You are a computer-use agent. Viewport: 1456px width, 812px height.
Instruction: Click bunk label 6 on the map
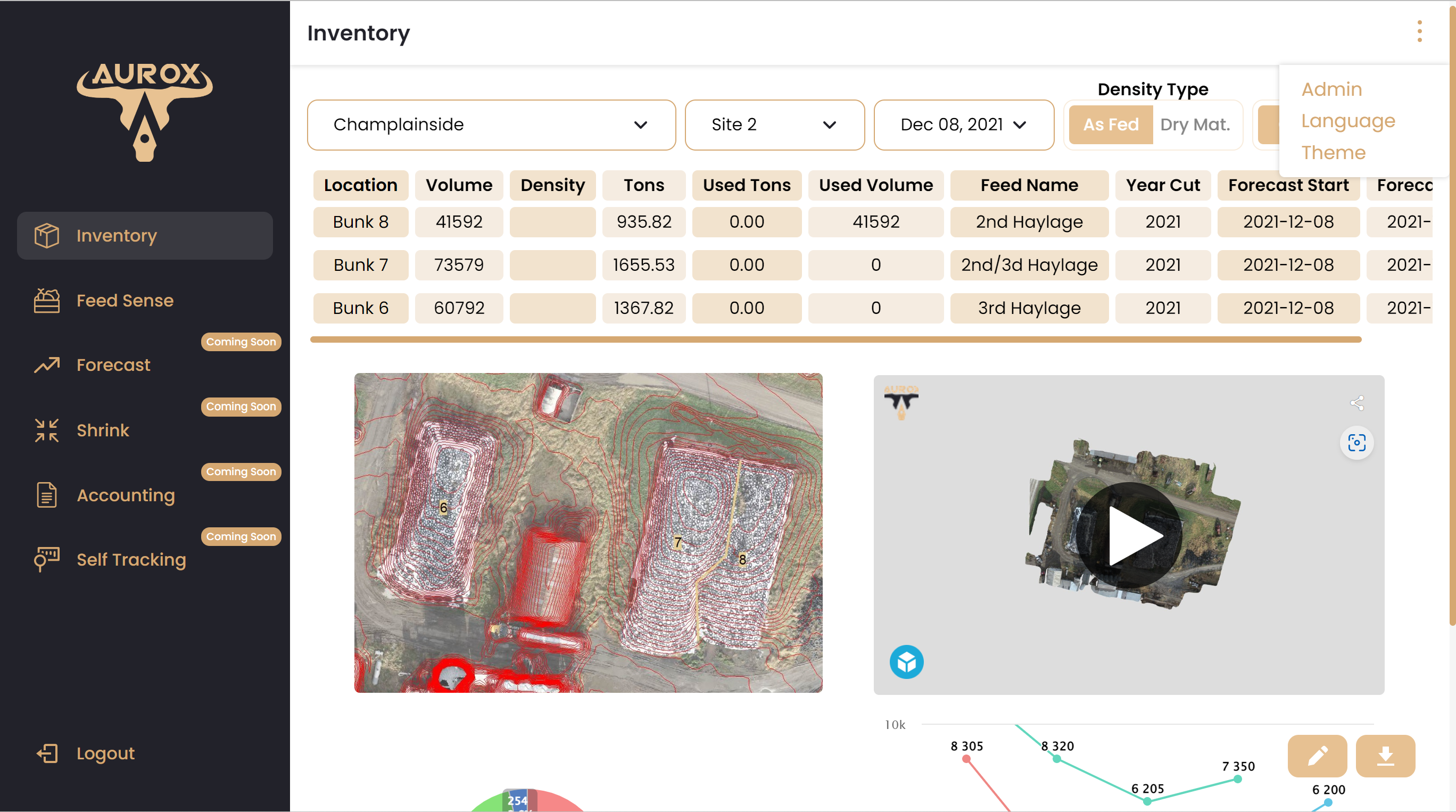tap(443, 508)
